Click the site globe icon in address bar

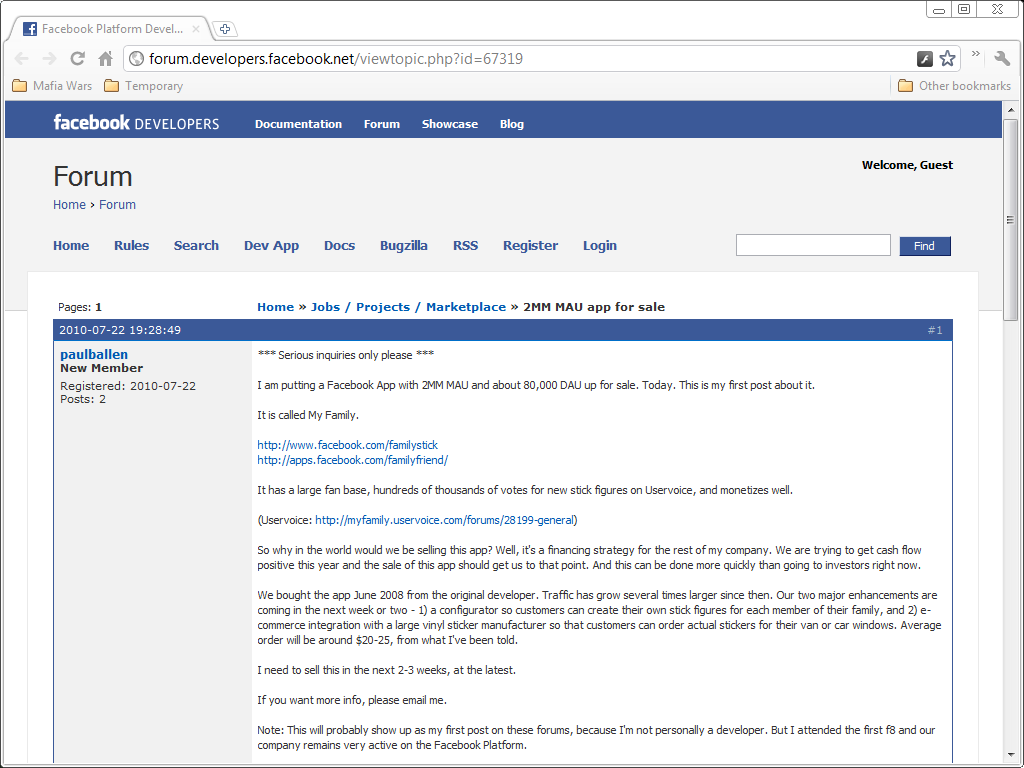click(x=136, y=59)
